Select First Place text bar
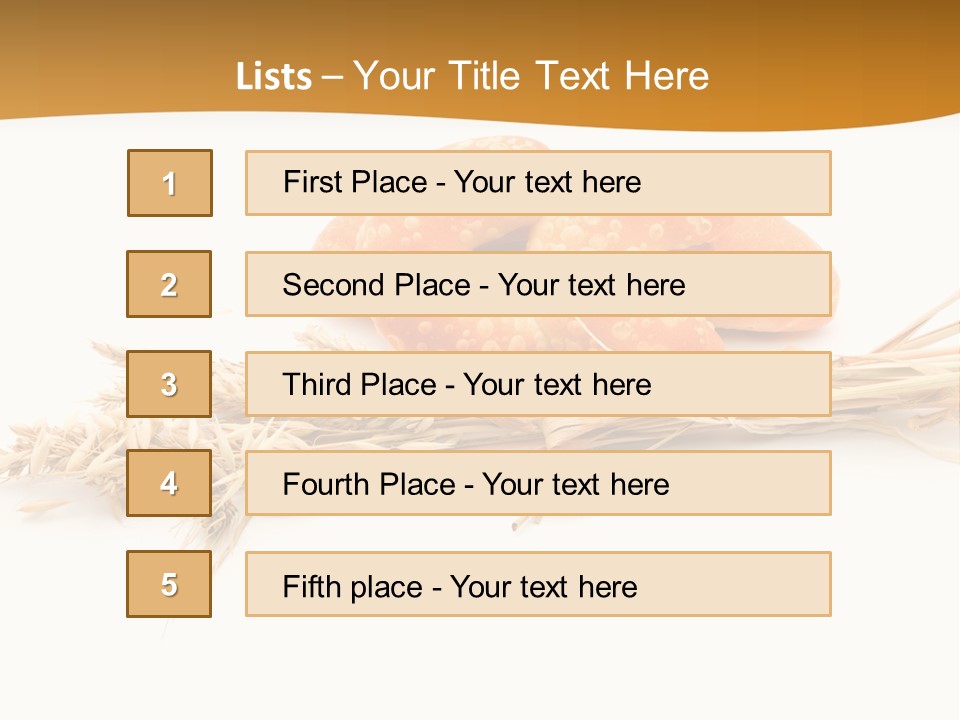Viewport: 960px width, 720px height. [538, 183]
